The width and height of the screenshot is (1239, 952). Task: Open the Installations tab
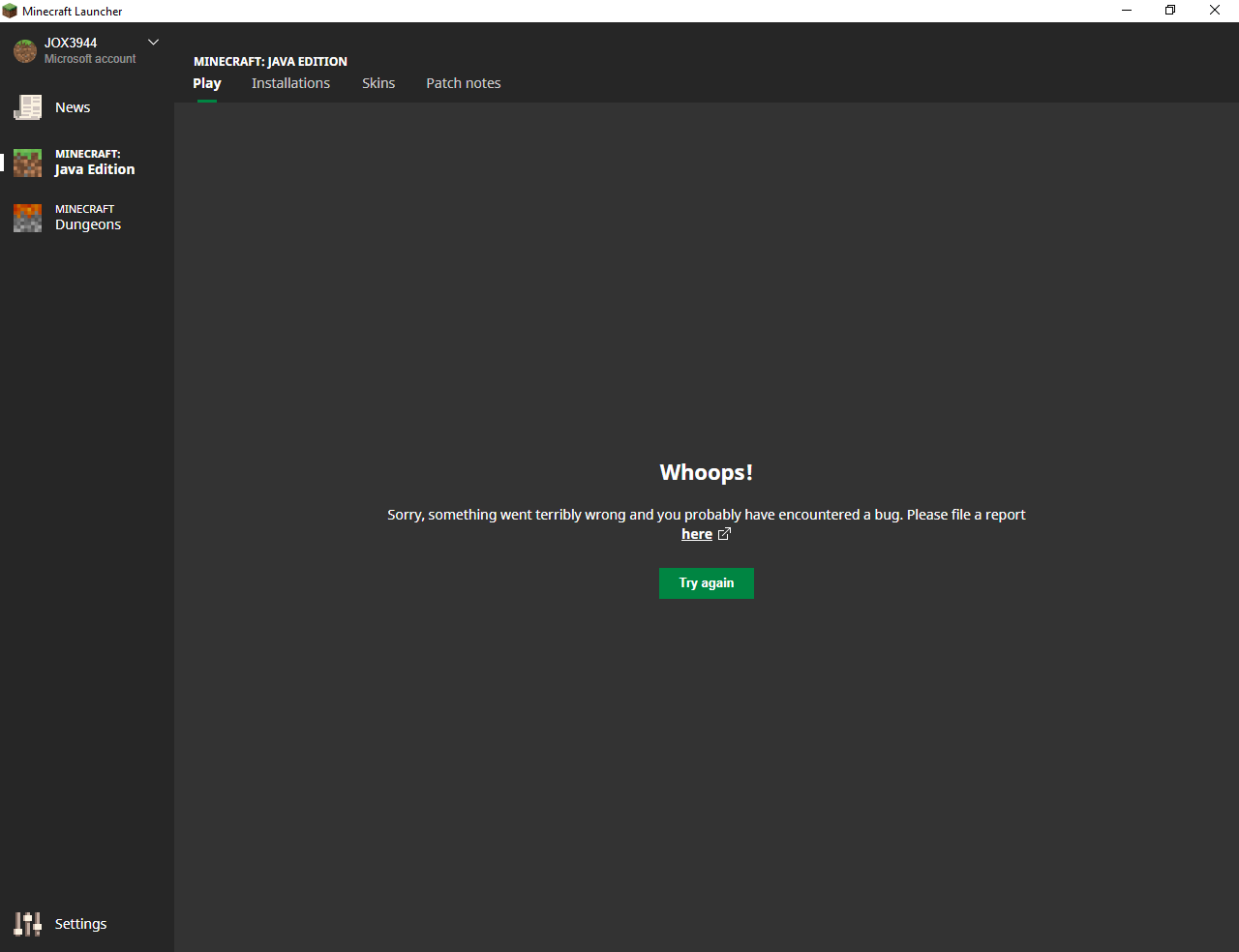(290, 83)
